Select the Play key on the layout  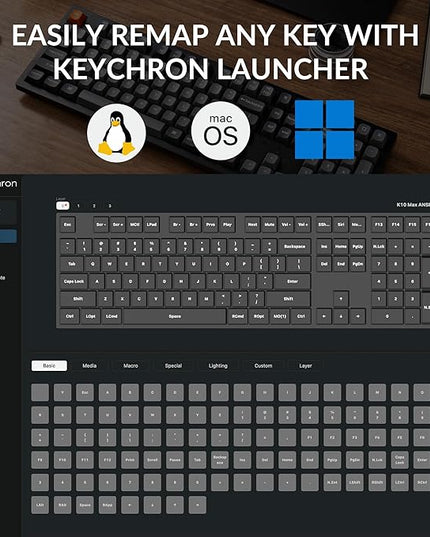pos(227,225)
